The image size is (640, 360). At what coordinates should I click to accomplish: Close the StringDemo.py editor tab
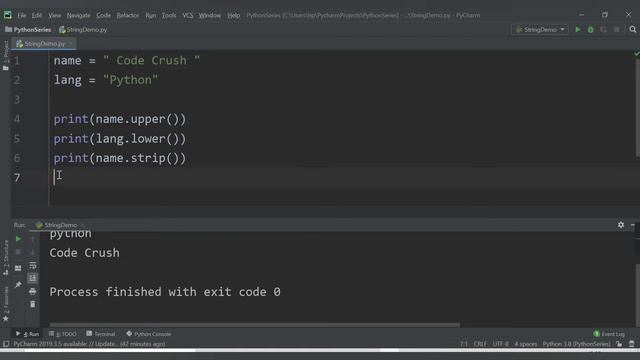click(x=71, y=43)
